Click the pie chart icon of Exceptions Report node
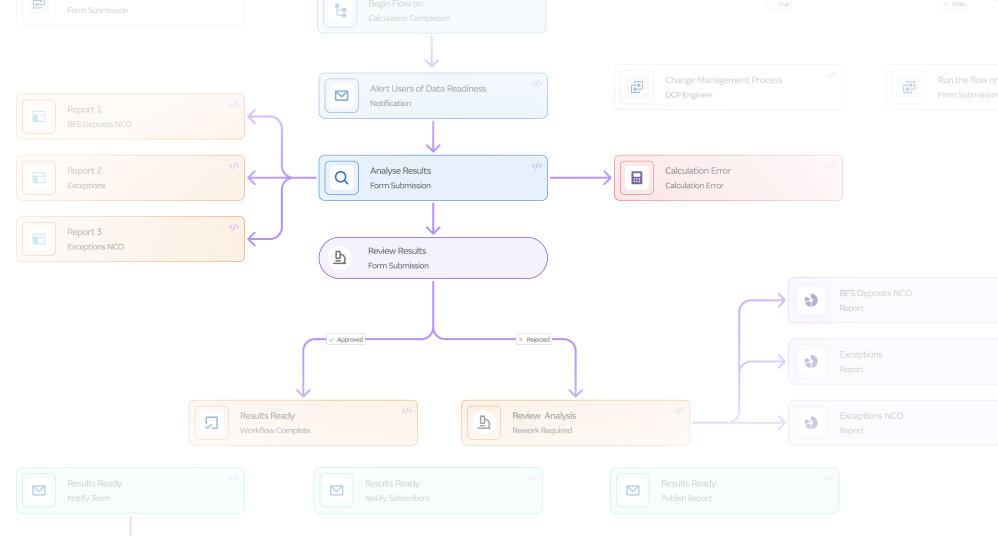Viewport: 998px width, 536px height. 811,362
